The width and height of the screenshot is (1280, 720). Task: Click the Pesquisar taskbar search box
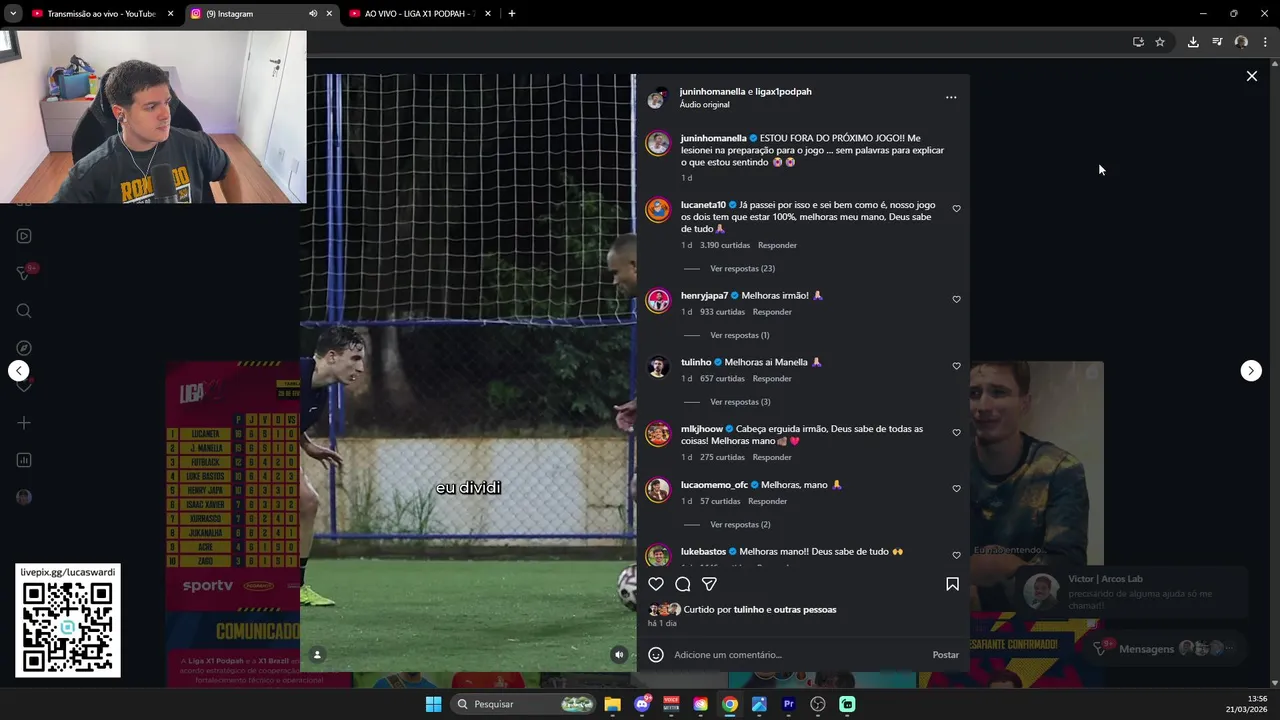523,704
